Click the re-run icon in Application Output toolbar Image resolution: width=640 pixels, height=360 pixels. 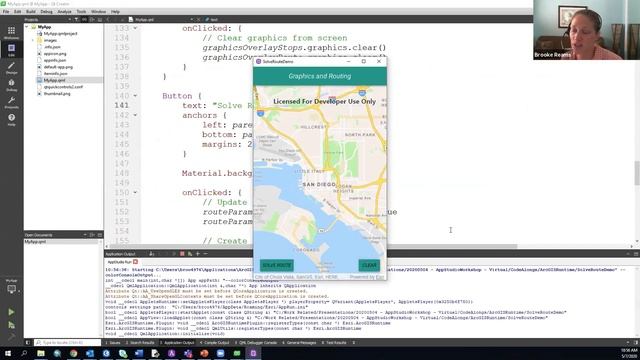pos(190,254)
